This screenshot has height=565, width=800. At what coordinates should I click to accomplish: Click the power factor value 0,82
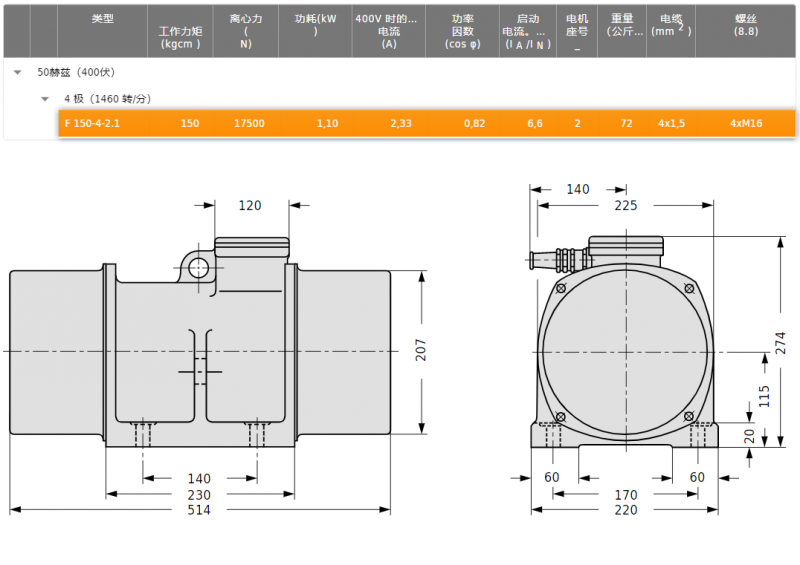click(x=474, y=124)
